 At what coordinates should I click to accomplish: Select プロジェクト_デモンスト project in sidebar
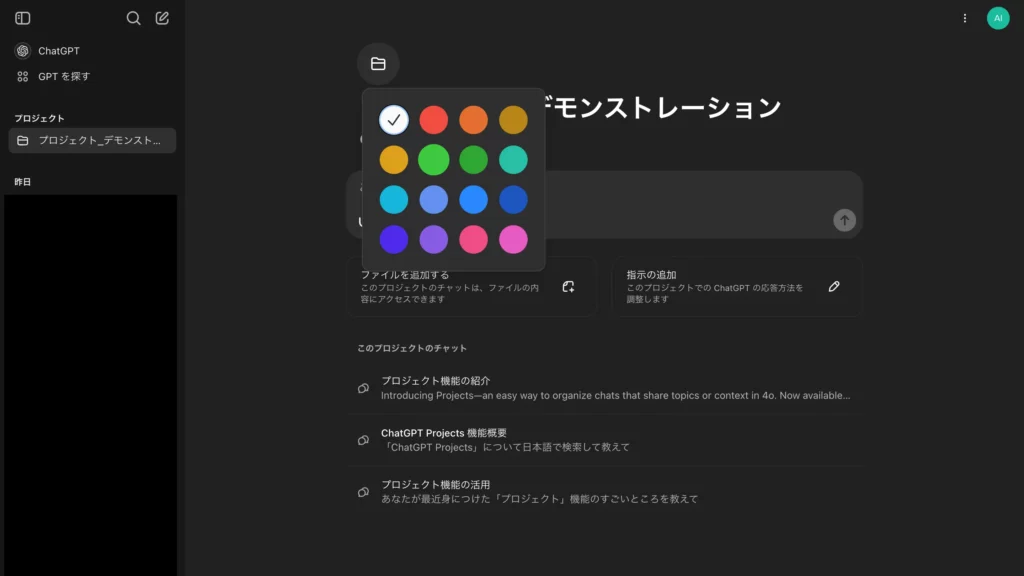pyautogui.click(x=92, y=141)
